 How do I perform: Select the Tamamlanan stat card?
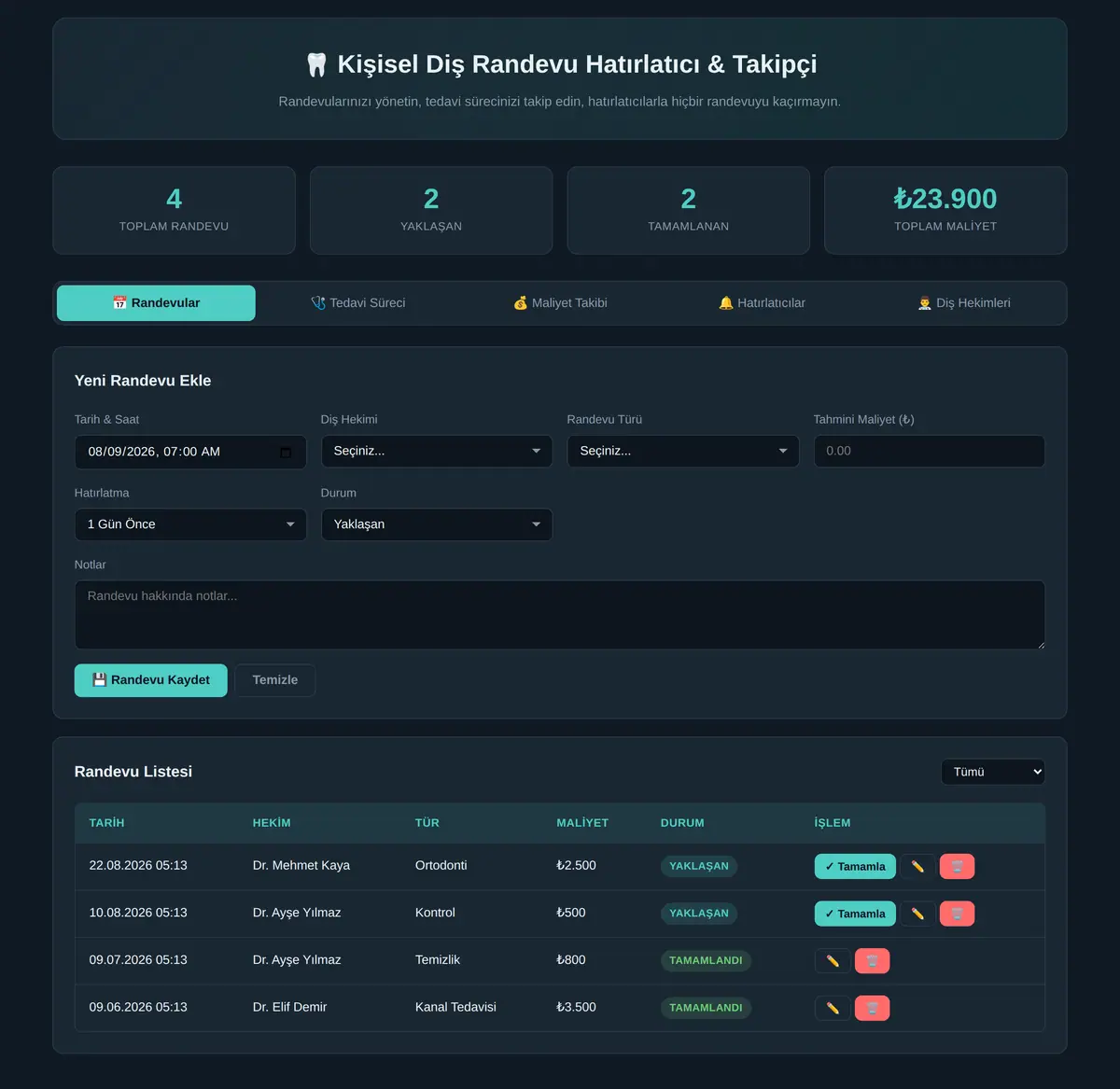click(x=689, y=211)
